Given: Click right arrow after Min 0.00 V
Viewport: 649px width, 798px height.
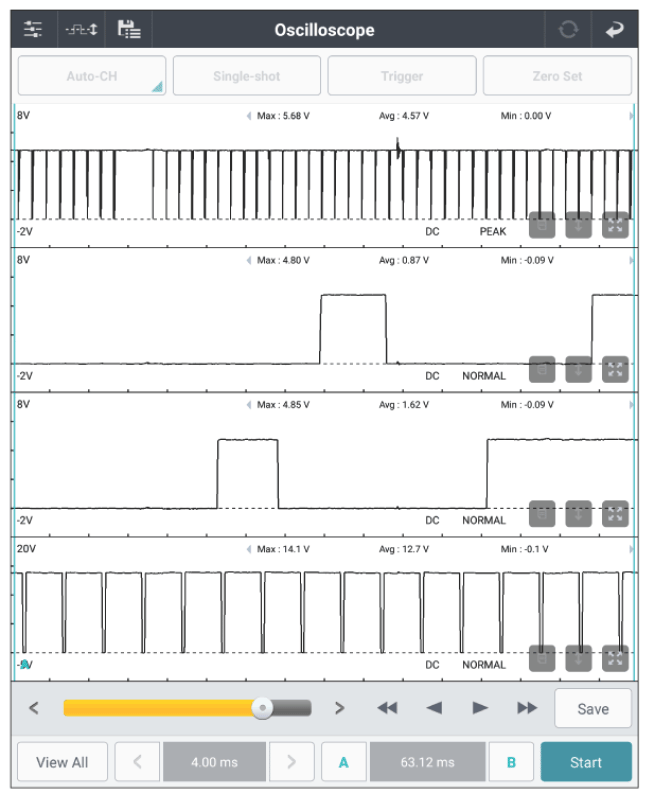Looking at the screenshot, I should pos(632,116).
